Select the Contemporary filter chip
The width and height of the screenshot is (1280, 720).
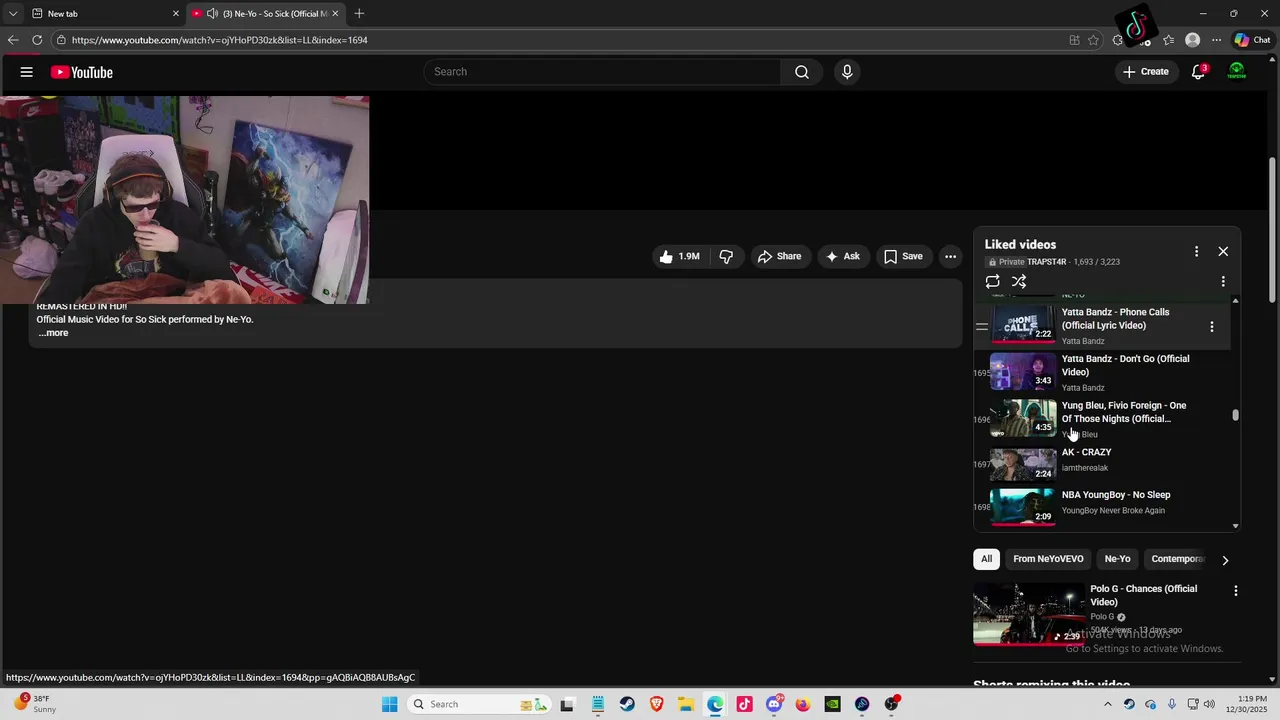click(x=1178, y=559)
